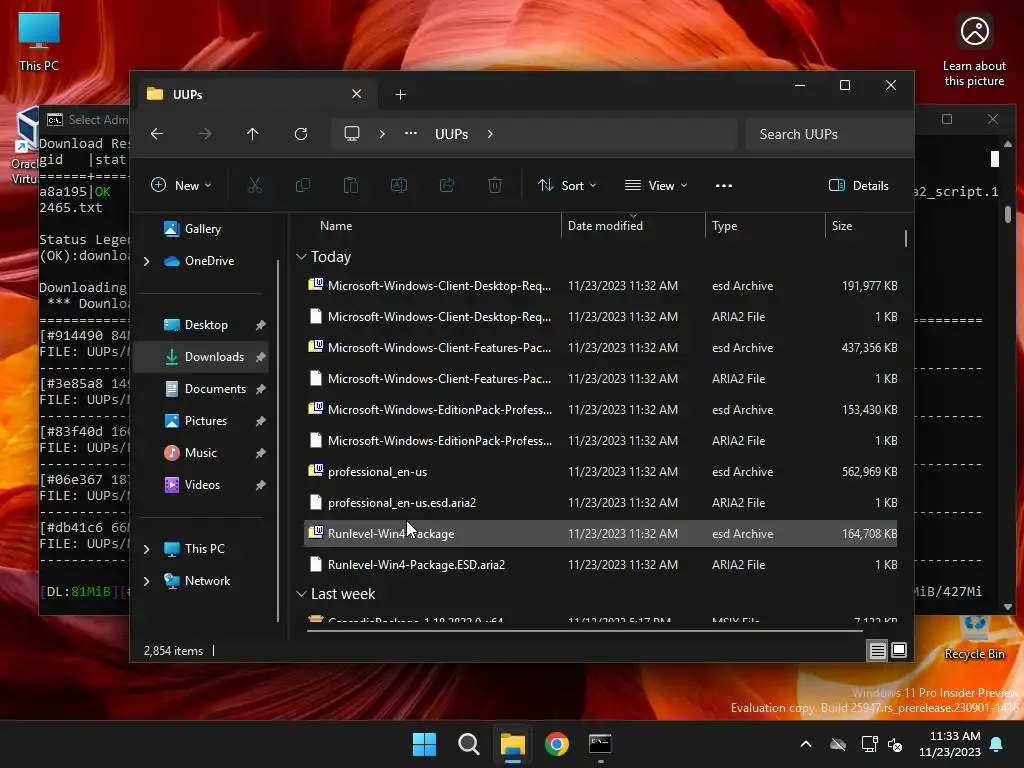Open the clock and date in taskbar
Viewport: 1024px width, 768px height.
[x=950, y=744]
